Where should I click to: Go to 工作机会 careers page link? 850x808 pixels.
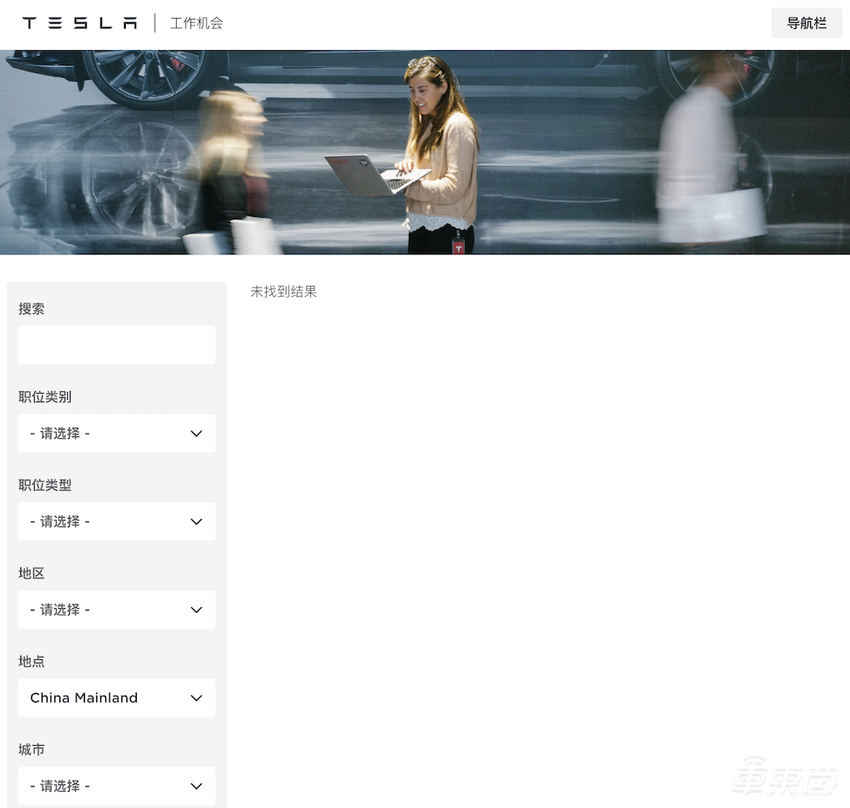[x=196, y=23]
